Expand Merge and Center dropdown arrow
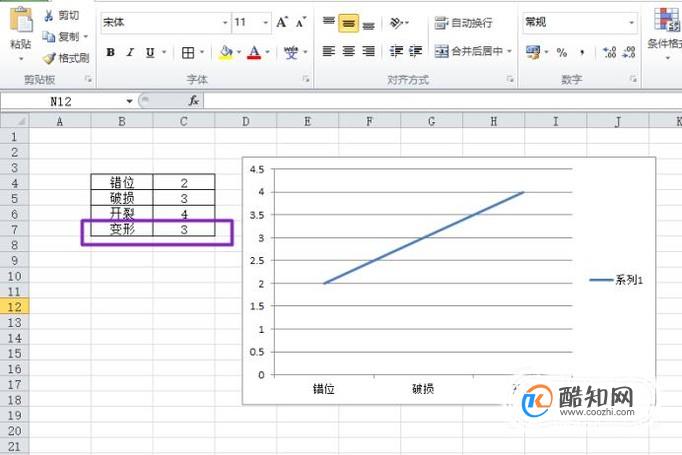This screenshot has height=455, width=682. [509, 51]
